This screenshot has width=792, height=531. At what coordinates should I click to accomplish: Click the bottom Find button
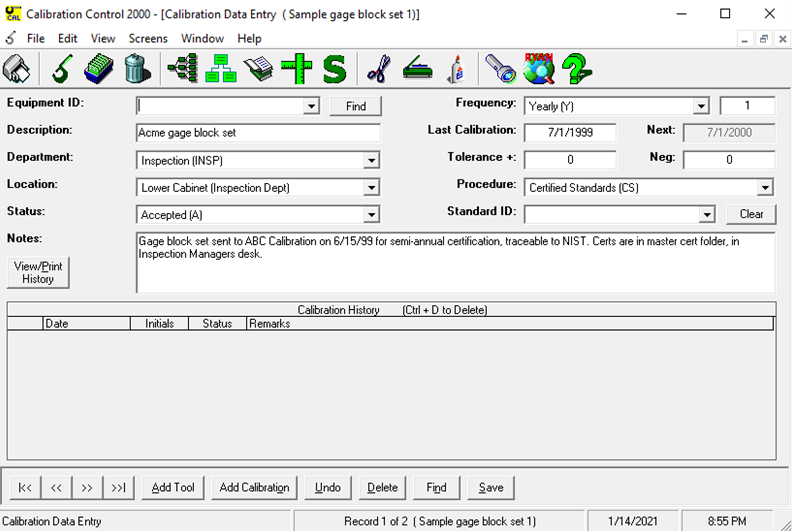tap(436, 488)
